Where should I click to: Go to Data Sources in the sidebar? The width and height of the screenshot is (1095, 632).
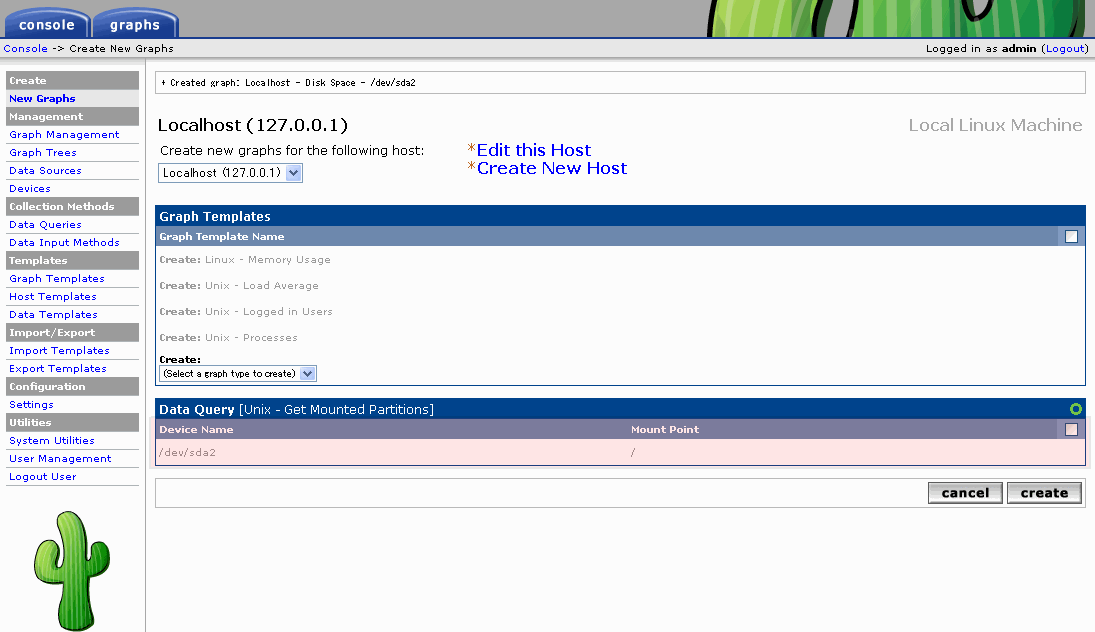(45, 171)
